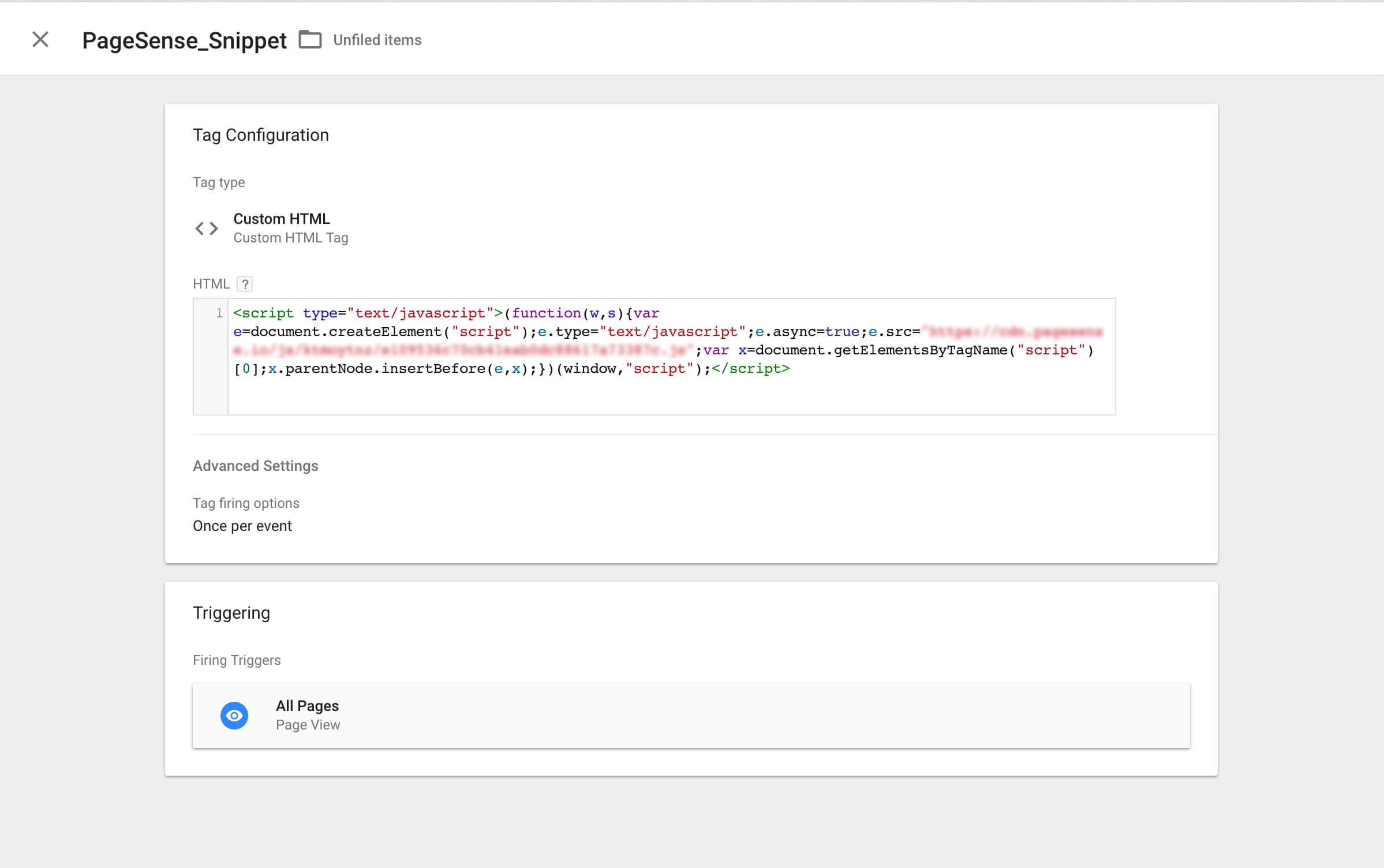1384x868 pixels.
Task: Open the All Pages firing trigger
Action: coord(307,706)
